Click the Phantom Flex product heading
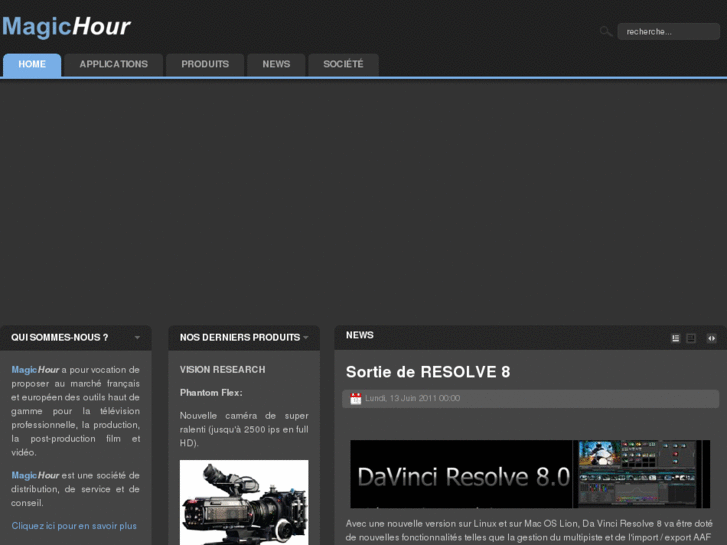Screen dimensions: 727x545 pos(211,393)
